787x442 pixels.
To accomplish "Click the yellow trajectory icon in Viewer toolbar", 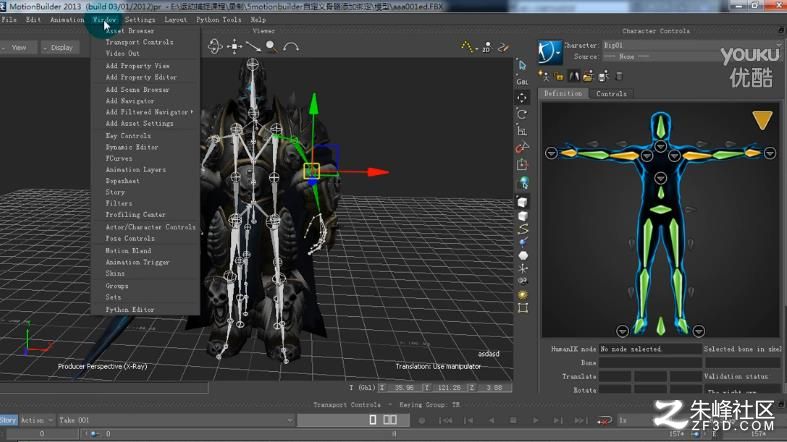I will [467, 47].
